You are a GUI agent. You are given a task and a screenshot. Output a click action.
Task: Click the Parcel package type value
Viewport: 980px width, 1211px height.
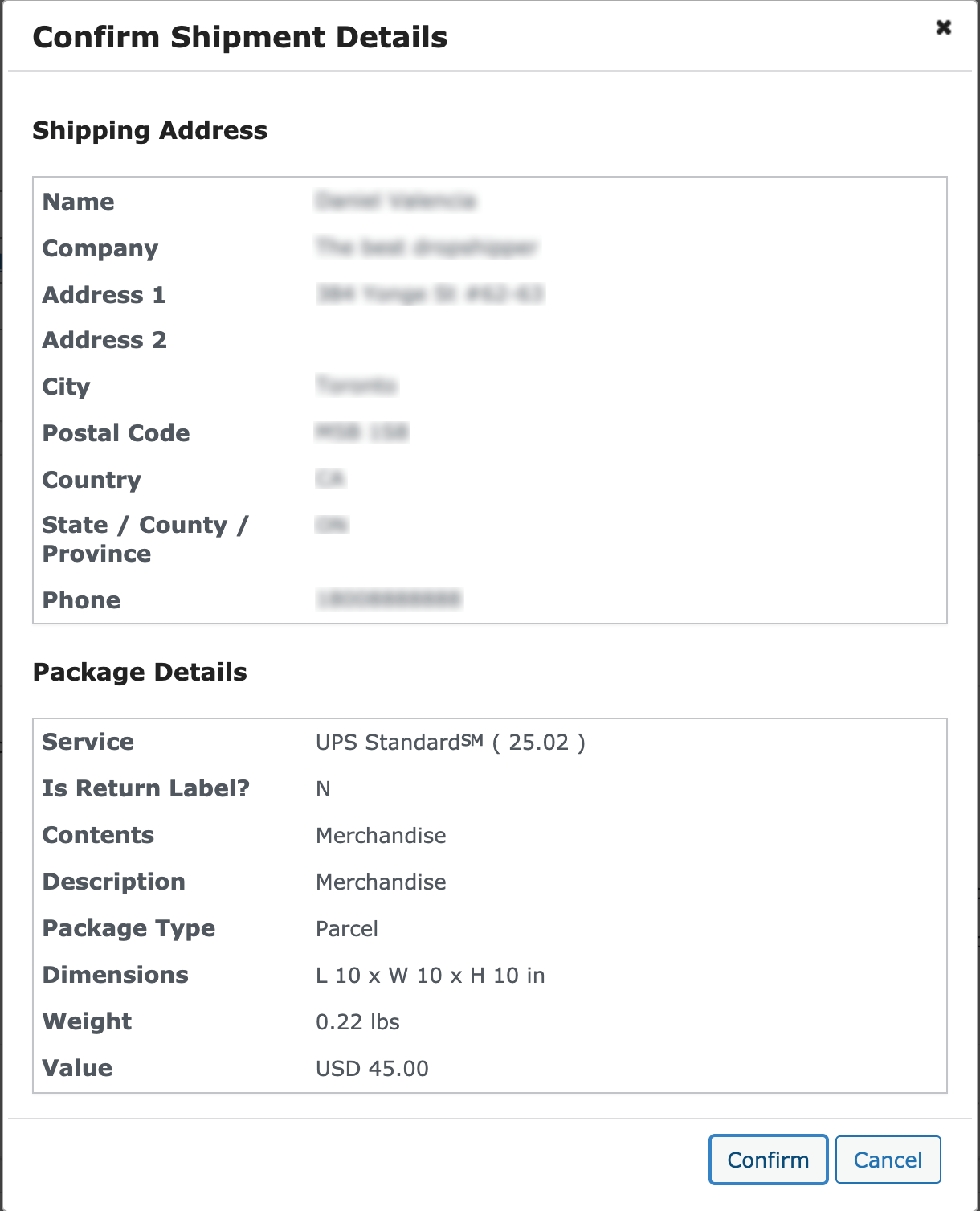(347, 929)
